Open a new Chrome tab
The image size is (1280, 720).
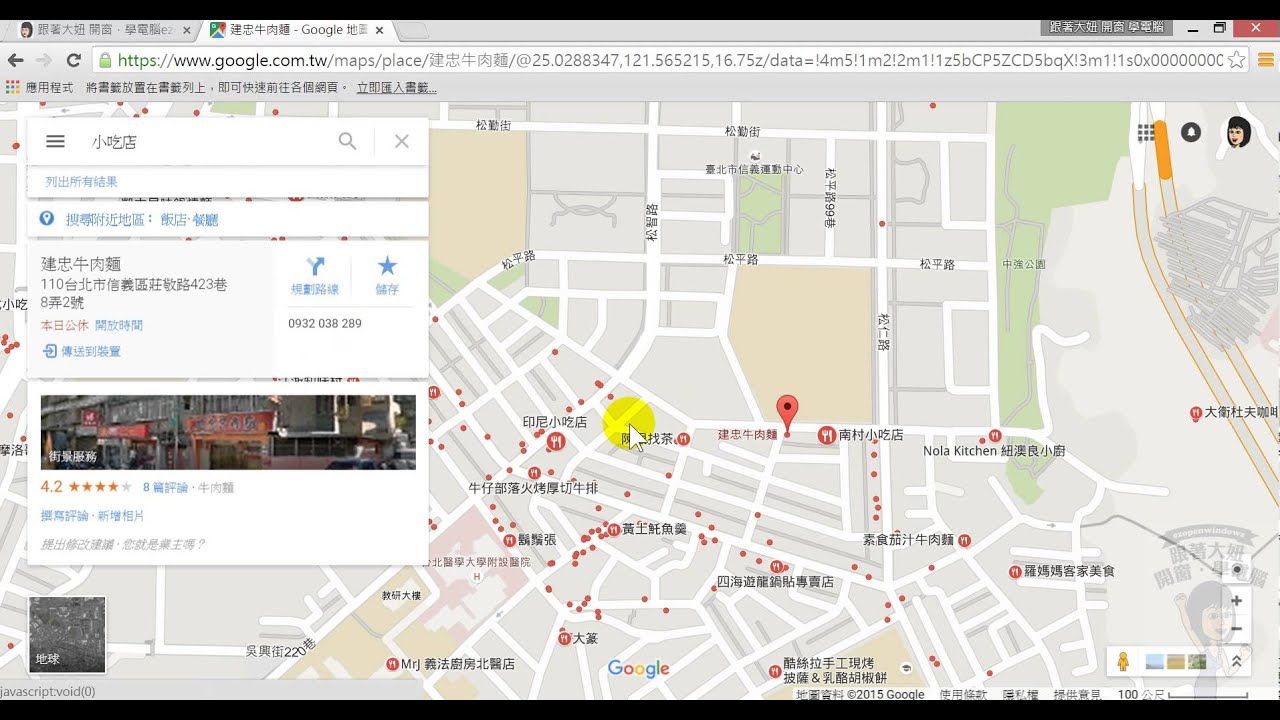[414, 30]
